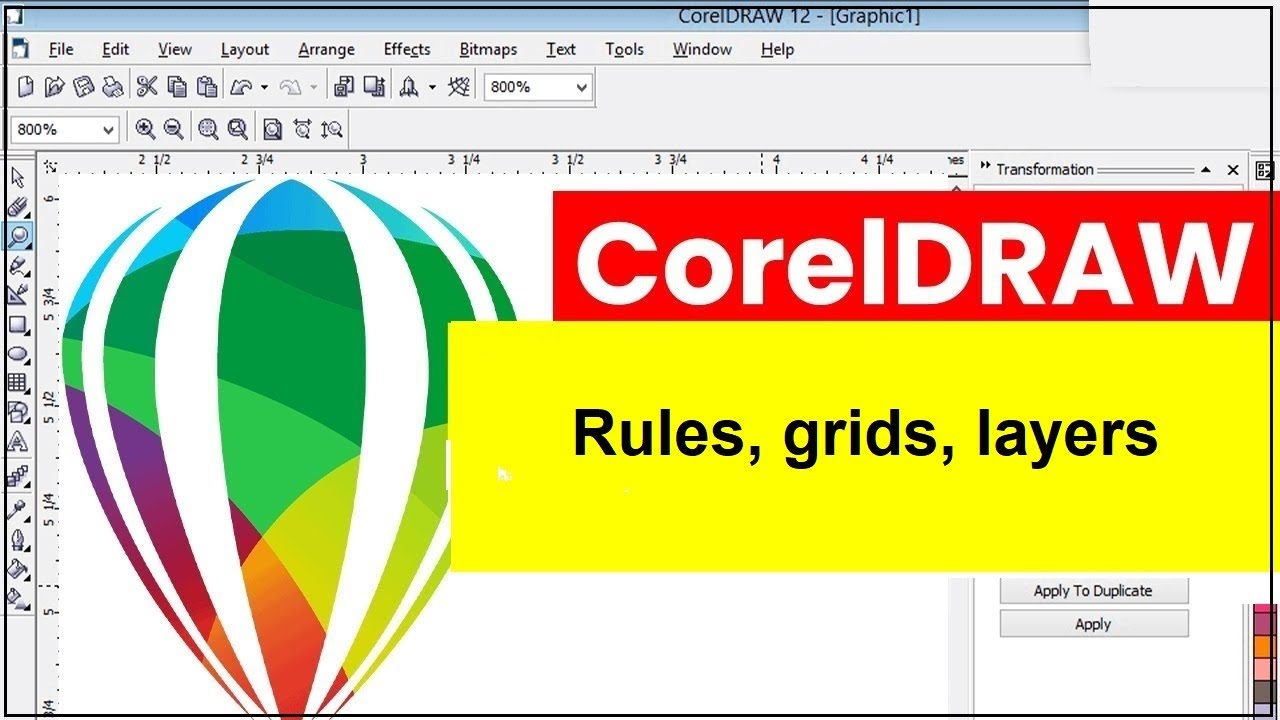Select the Eyedropper tool
The width and height of the screenshot is (1280, 720).
click(x=18, y=510)
